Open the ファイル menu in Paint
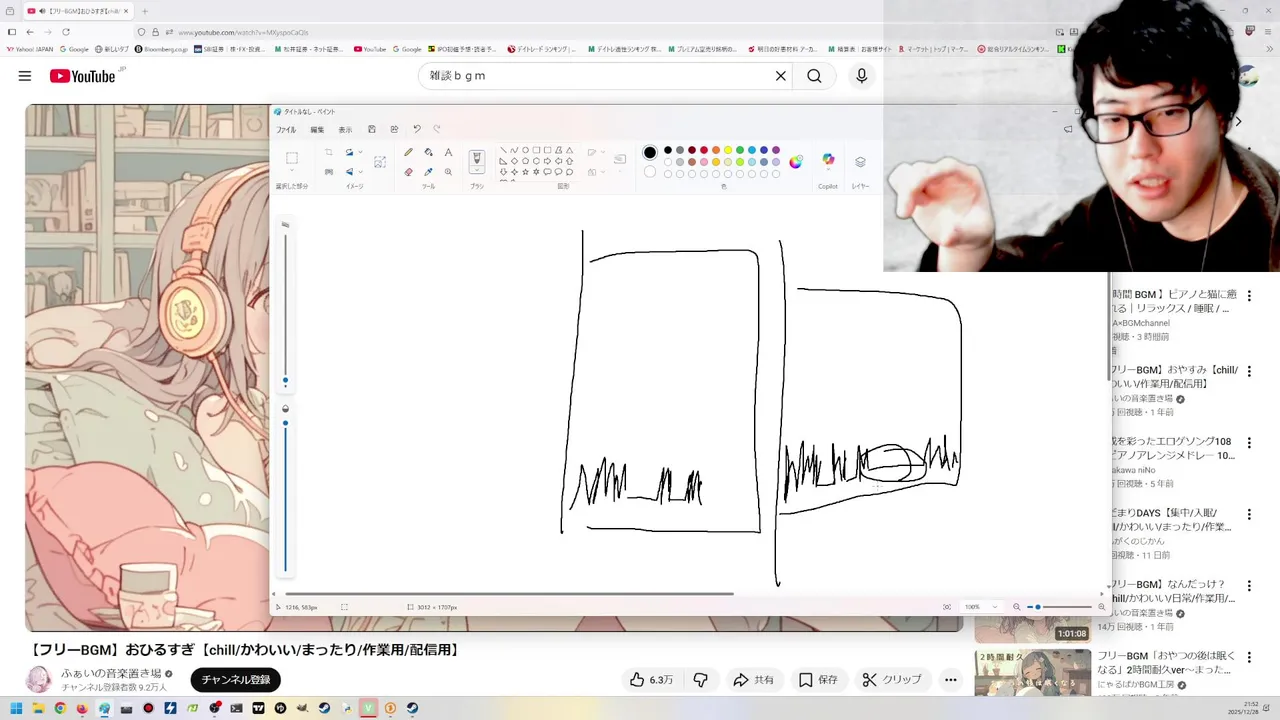Viewport: 1280px width, 720px height. 286,130
